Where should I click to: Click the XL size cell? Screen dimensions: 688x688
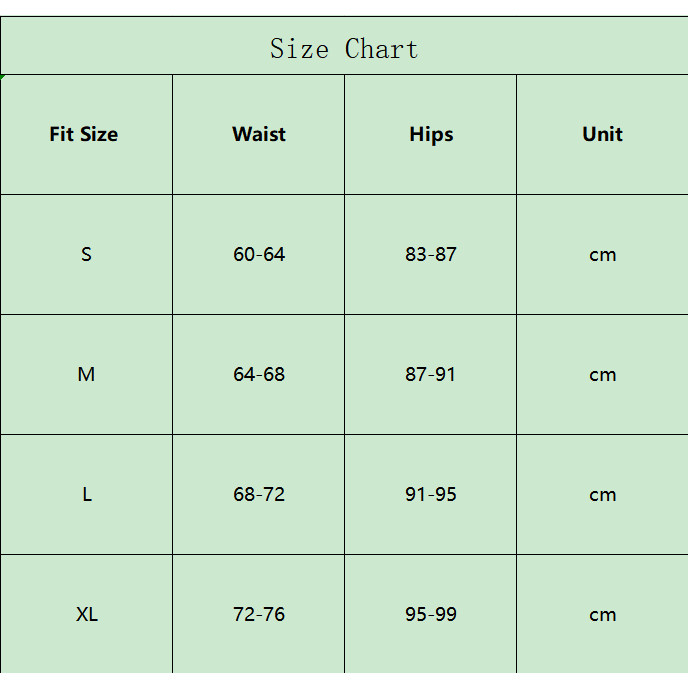[x=86, y=614]
